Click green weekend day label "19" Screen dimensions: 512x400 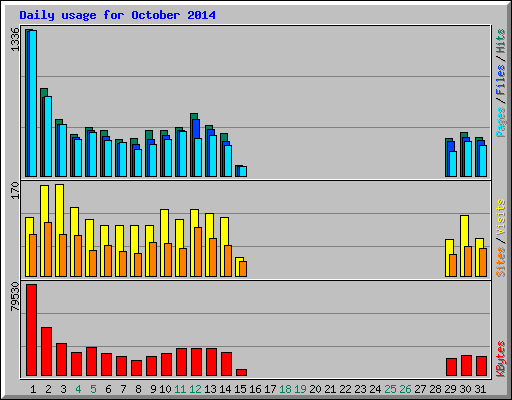tap(300, 389)
